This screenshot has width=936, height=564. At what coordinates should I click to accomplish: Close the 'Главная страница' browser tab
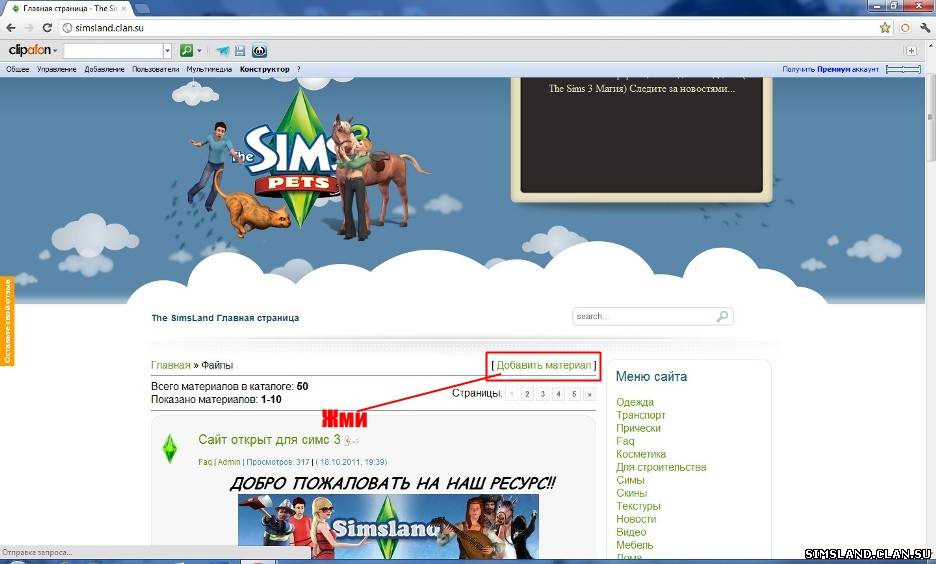pos(124,8)
